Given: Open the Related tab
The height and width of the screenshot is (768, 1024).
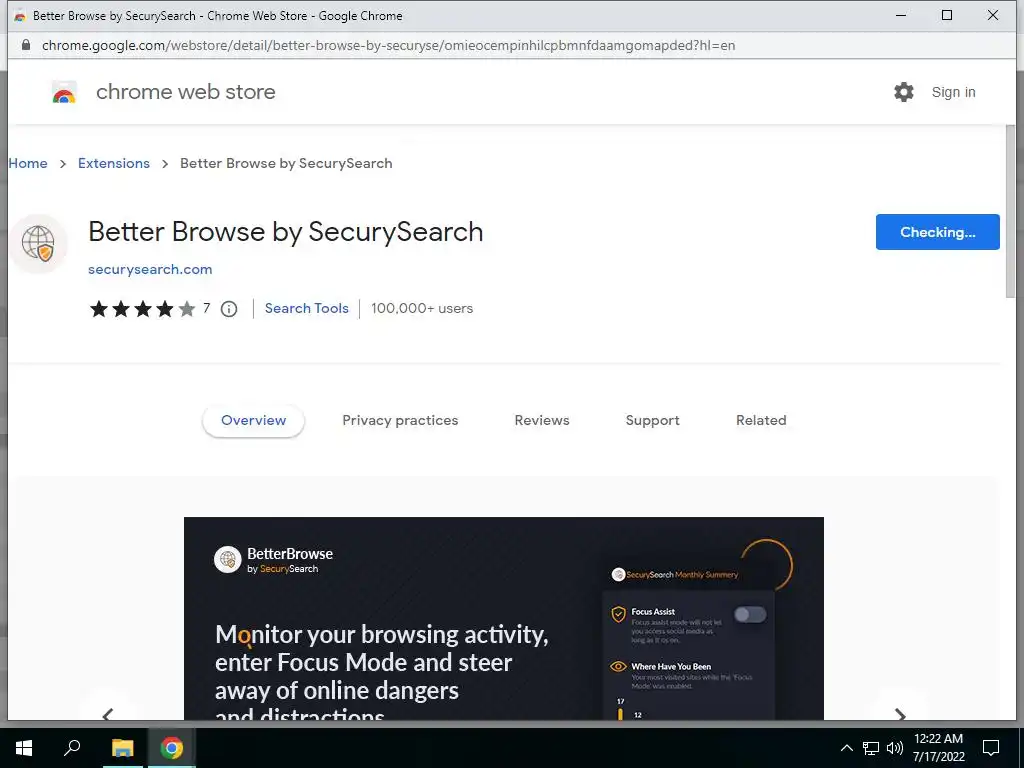Looking at the screenshot, I should [x=761, y=421].
